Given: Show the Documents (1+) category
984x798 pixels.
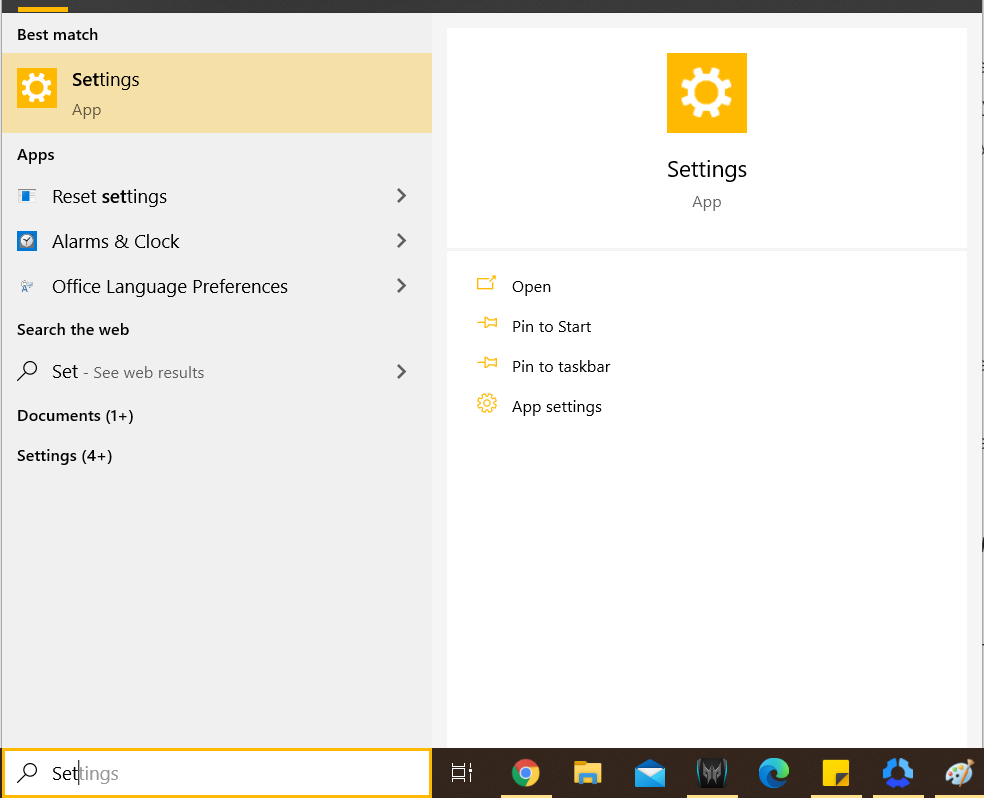Looking at the screenshot, I should 75,416.
